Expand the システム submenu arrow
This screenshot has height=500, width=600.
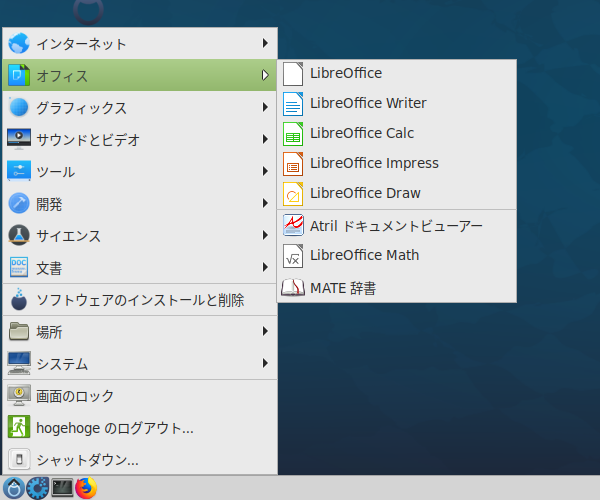[x=265, y=363]
